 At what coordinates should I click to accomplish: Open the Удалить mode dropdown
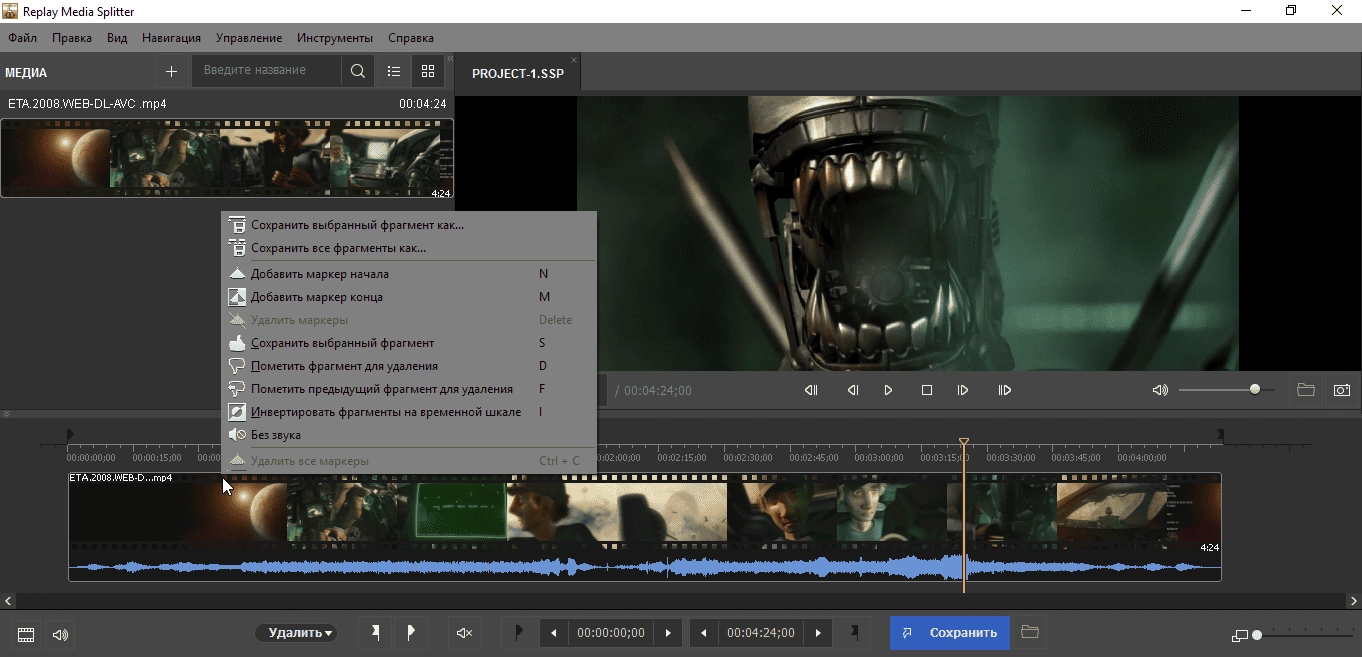tap(296, 632)
